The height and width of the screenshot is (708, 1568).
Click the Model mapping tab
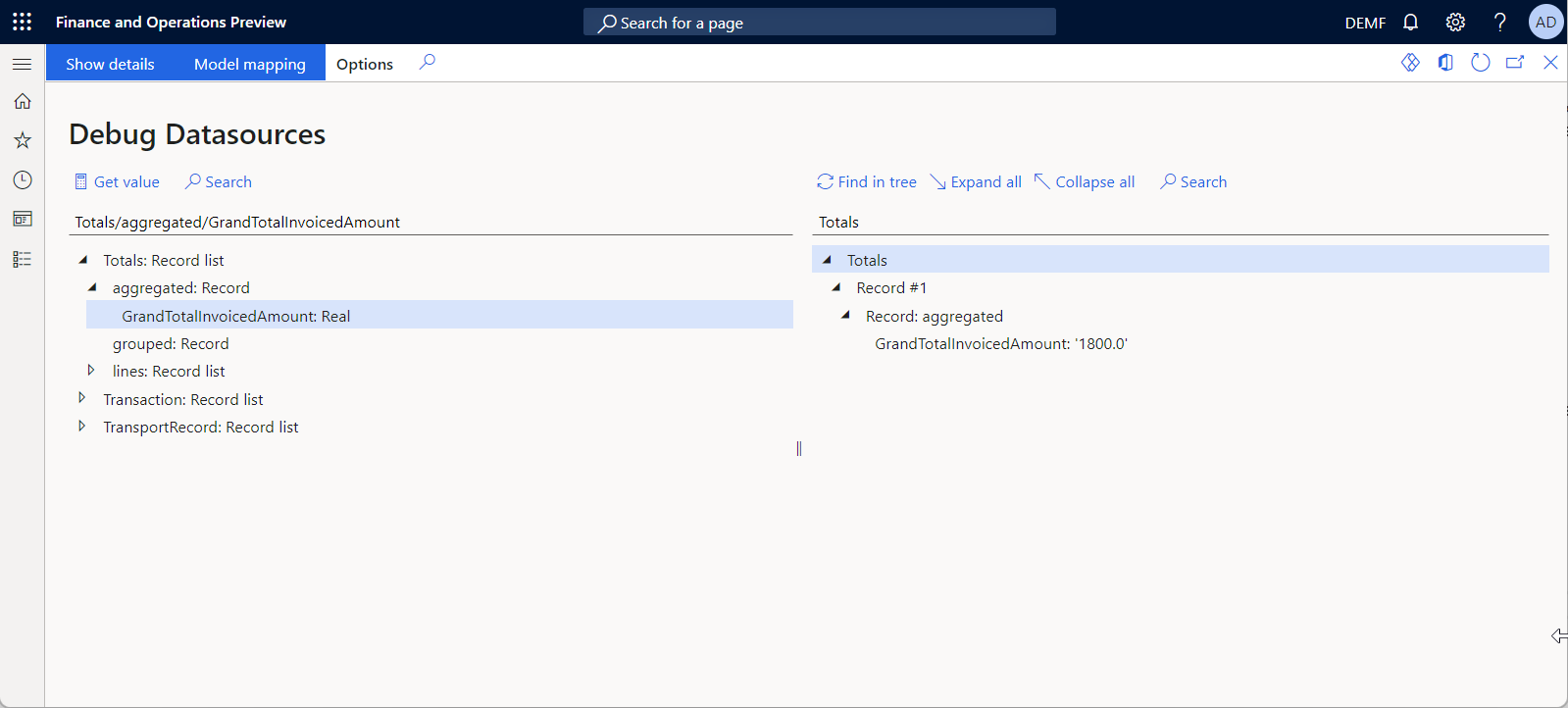pyautogui.click(x=250, y=64)
